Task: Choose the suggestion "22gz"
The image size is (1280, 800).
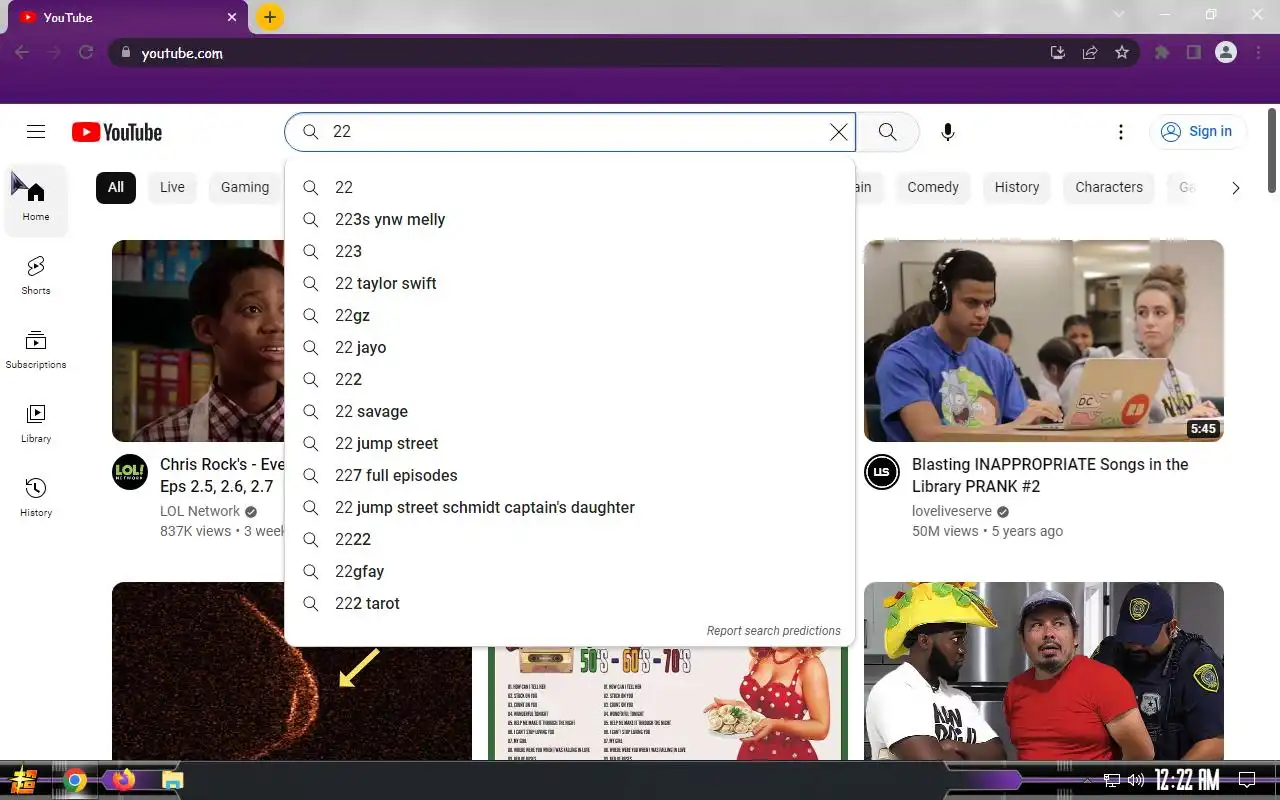Action: [570, 315]
